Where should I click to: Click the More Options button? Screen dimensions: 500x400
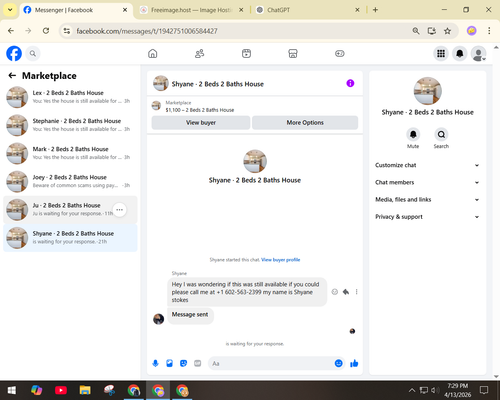[305, 123]
